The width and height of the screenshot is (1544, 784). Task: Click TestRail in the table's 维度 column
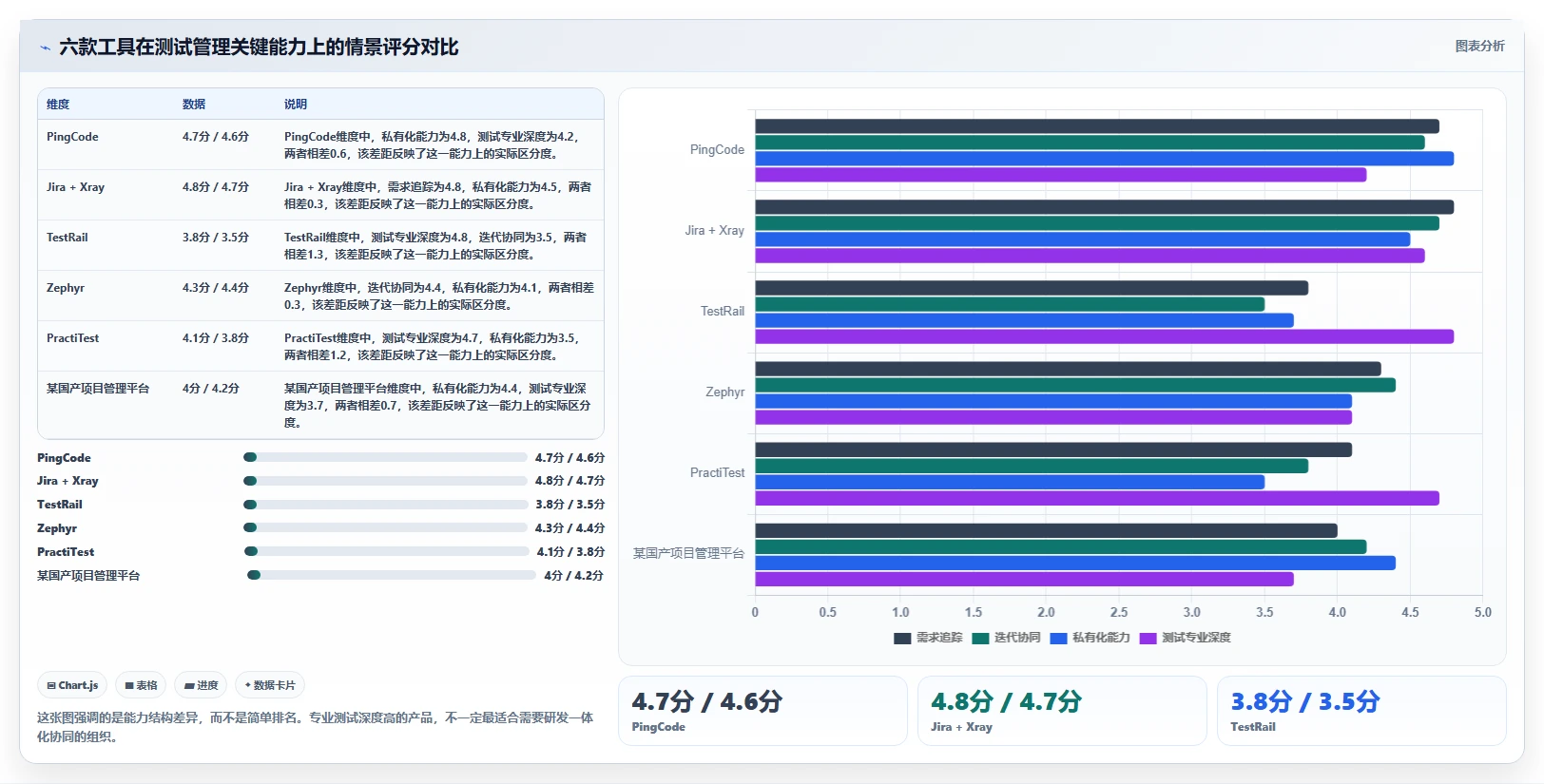(x=67, y=238)
